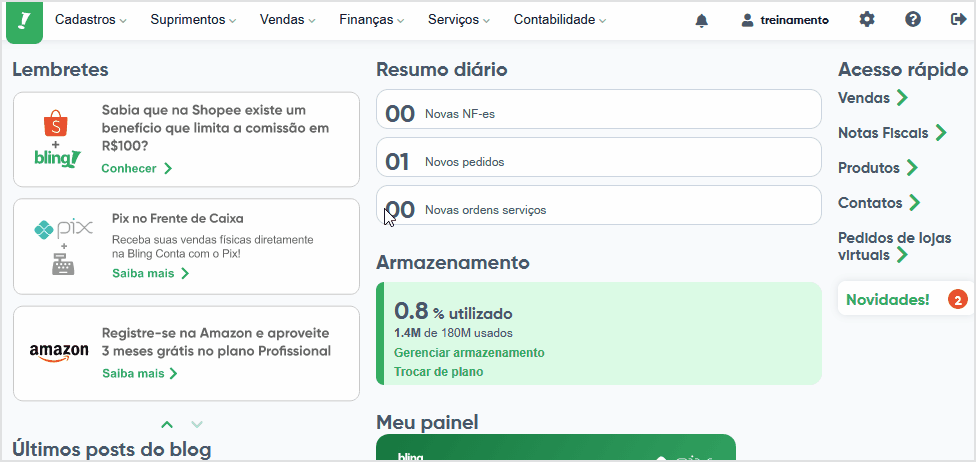Expand the Serviços menu
The width and height of the screenshot is (976, 462).
pos(459,20)
